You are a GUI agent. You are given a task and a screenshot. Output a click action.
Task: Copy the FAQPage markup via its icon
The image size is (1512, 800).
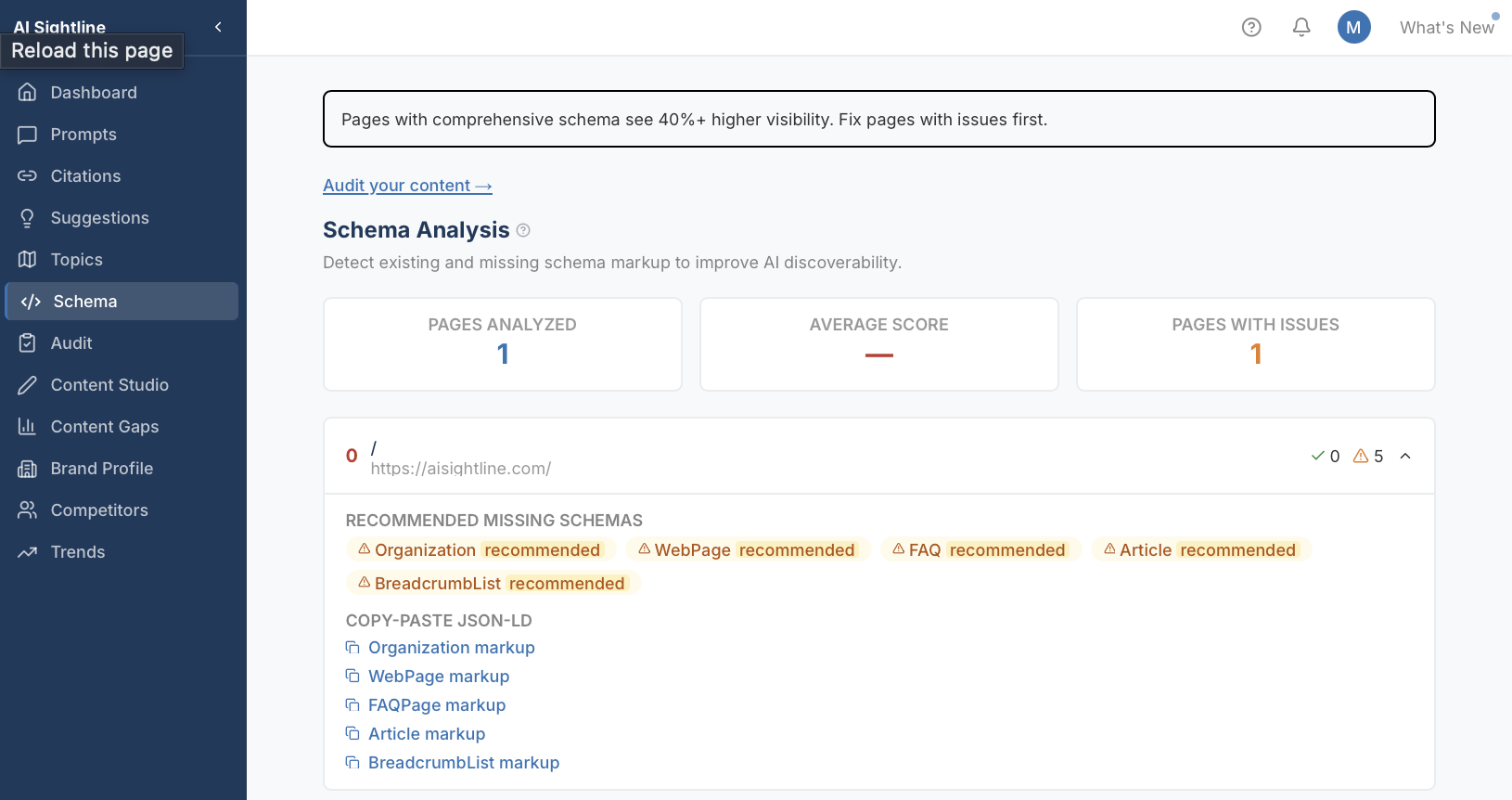pos(352,704)
